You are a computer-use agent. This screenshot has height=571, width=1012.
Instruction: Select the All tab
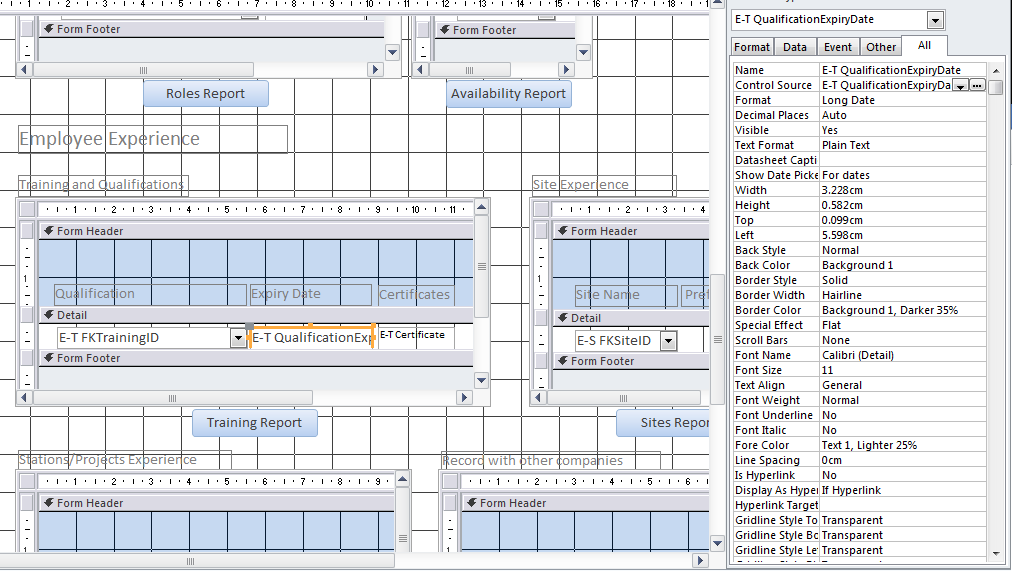924,46
